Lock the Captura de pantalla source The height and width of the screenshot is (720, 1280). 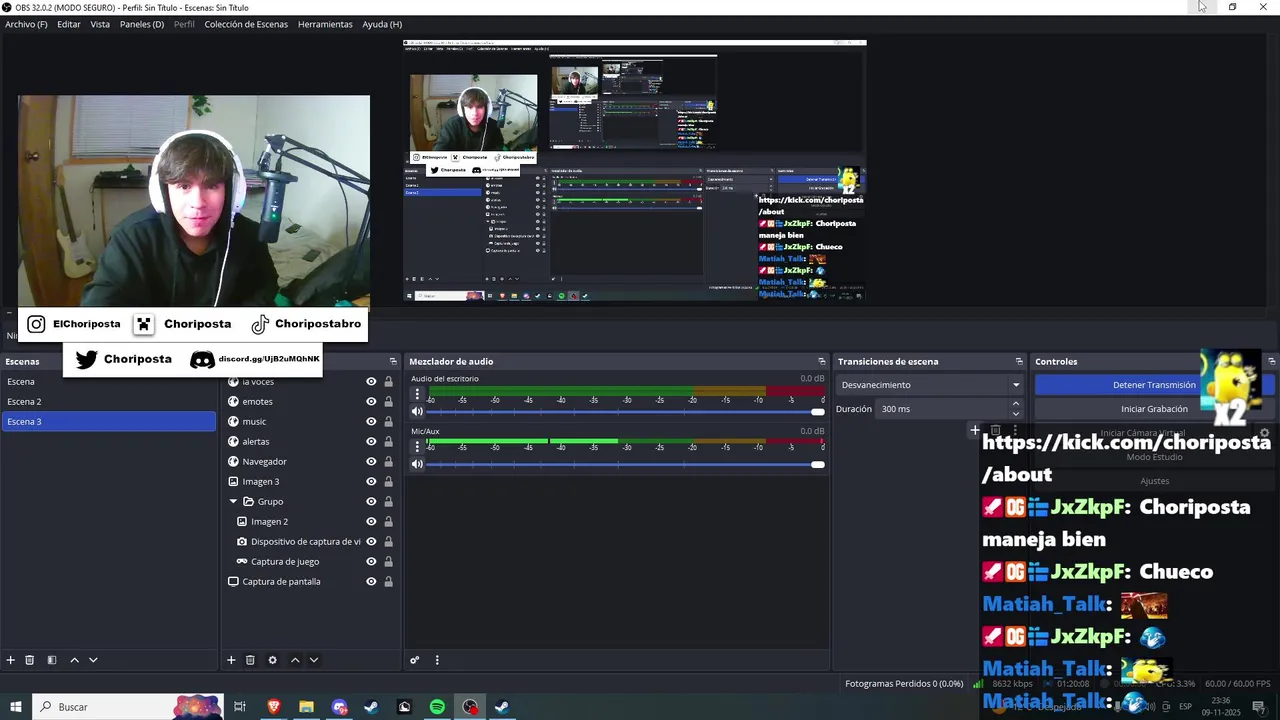click(x=388, y=581)
